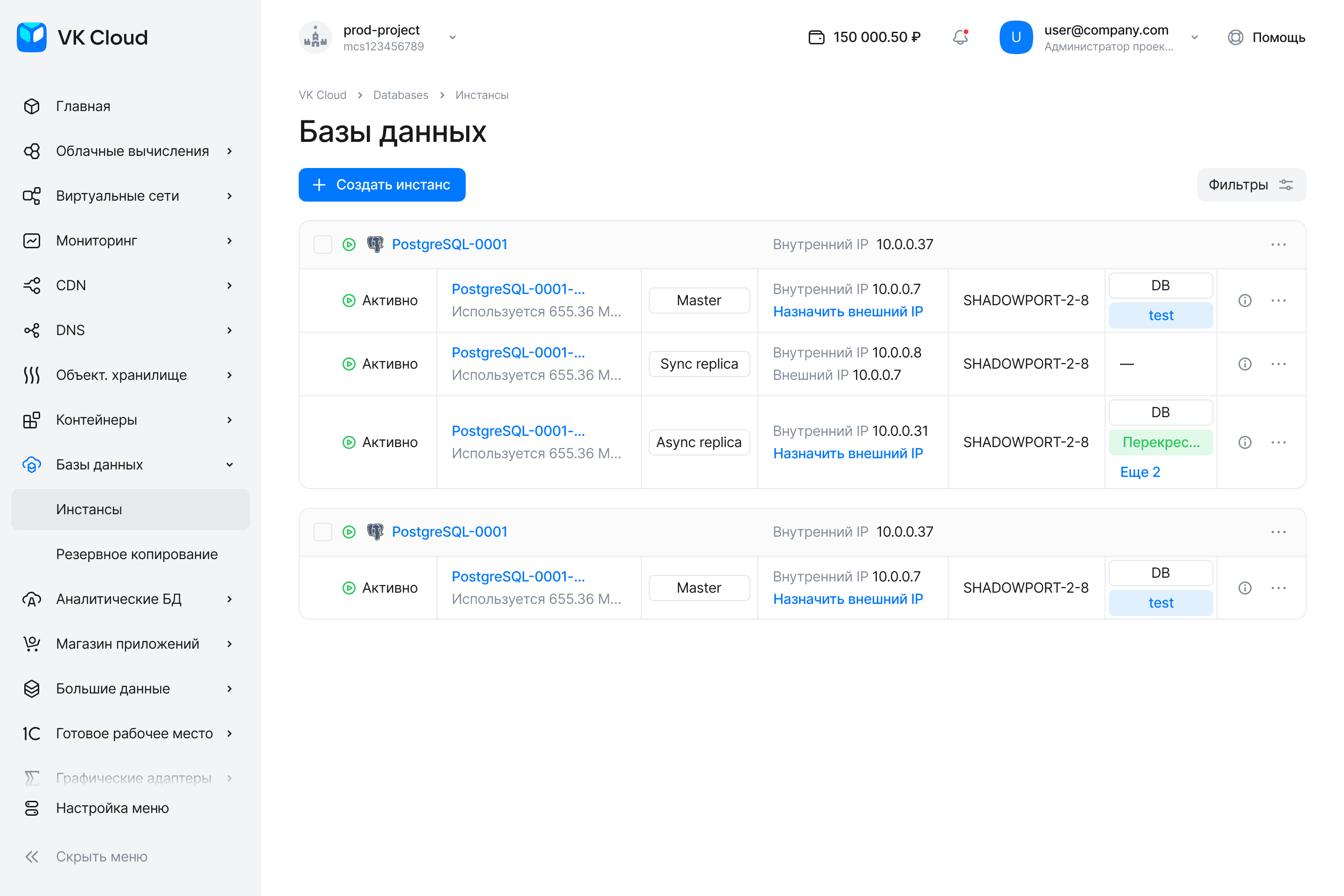Expand Виртуальные сети chevron
The height and width of the screenshot is (896, 1344).
coord(230,196)
